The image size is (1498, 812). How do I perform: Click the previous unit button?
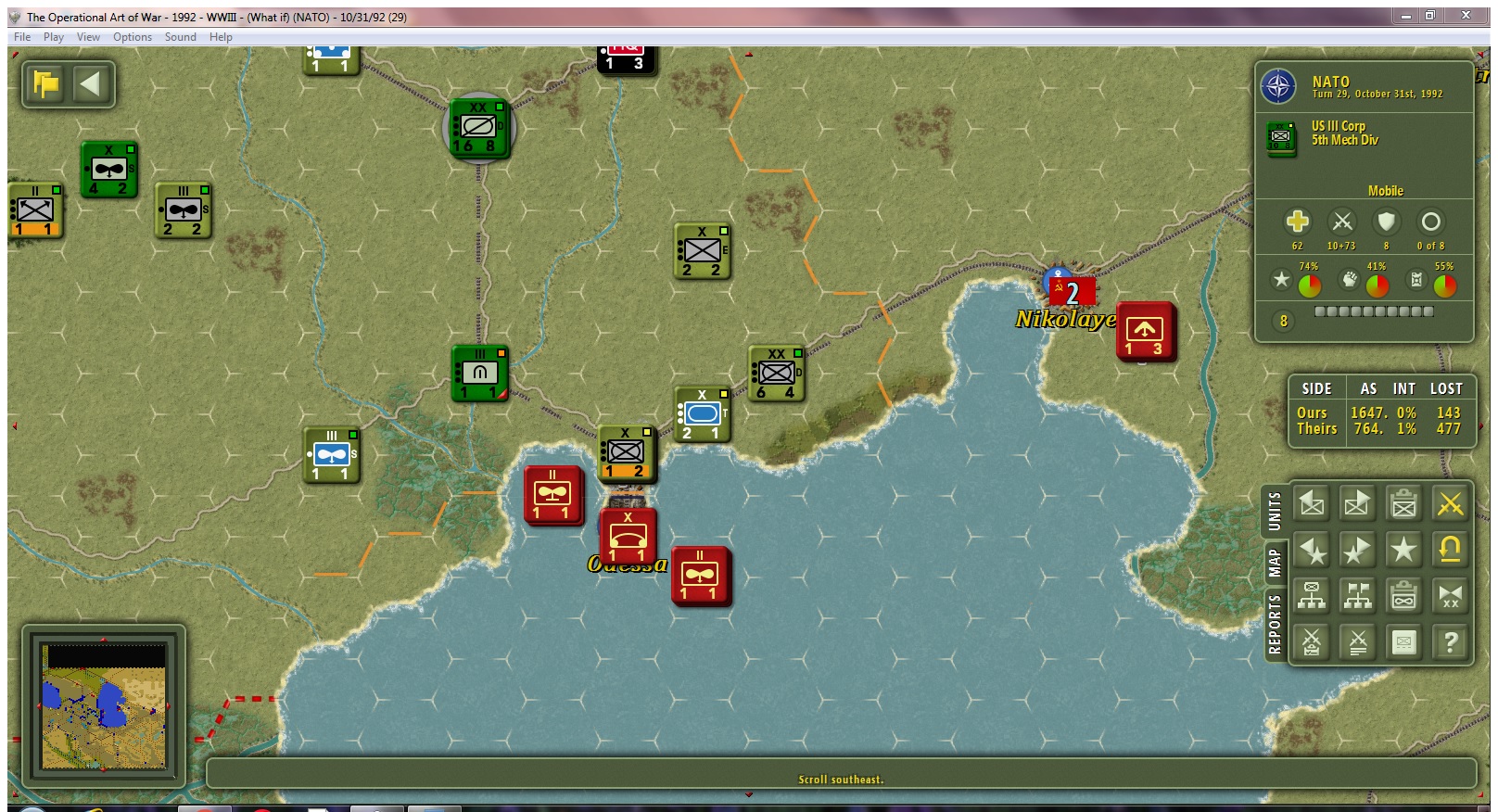(x=1311, y=503)
